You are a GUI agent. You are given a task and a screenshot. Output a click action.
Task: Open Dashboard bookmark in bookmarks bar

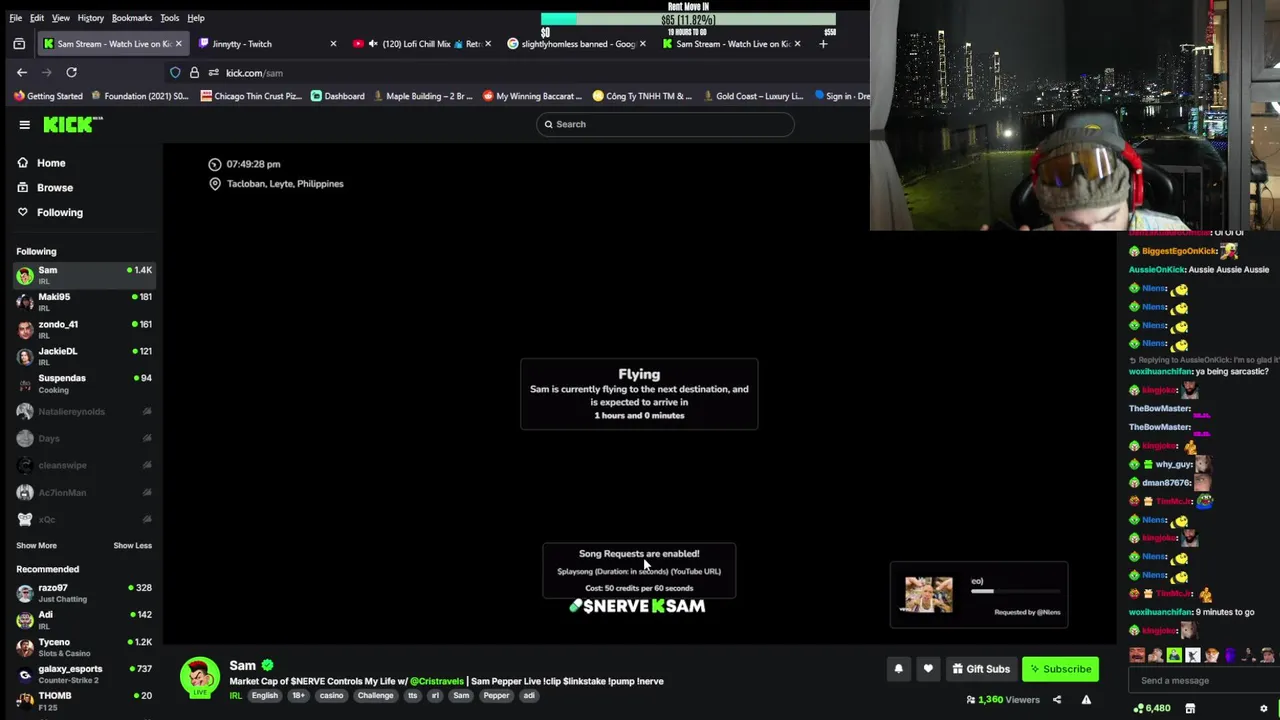(x=337, y=96)
